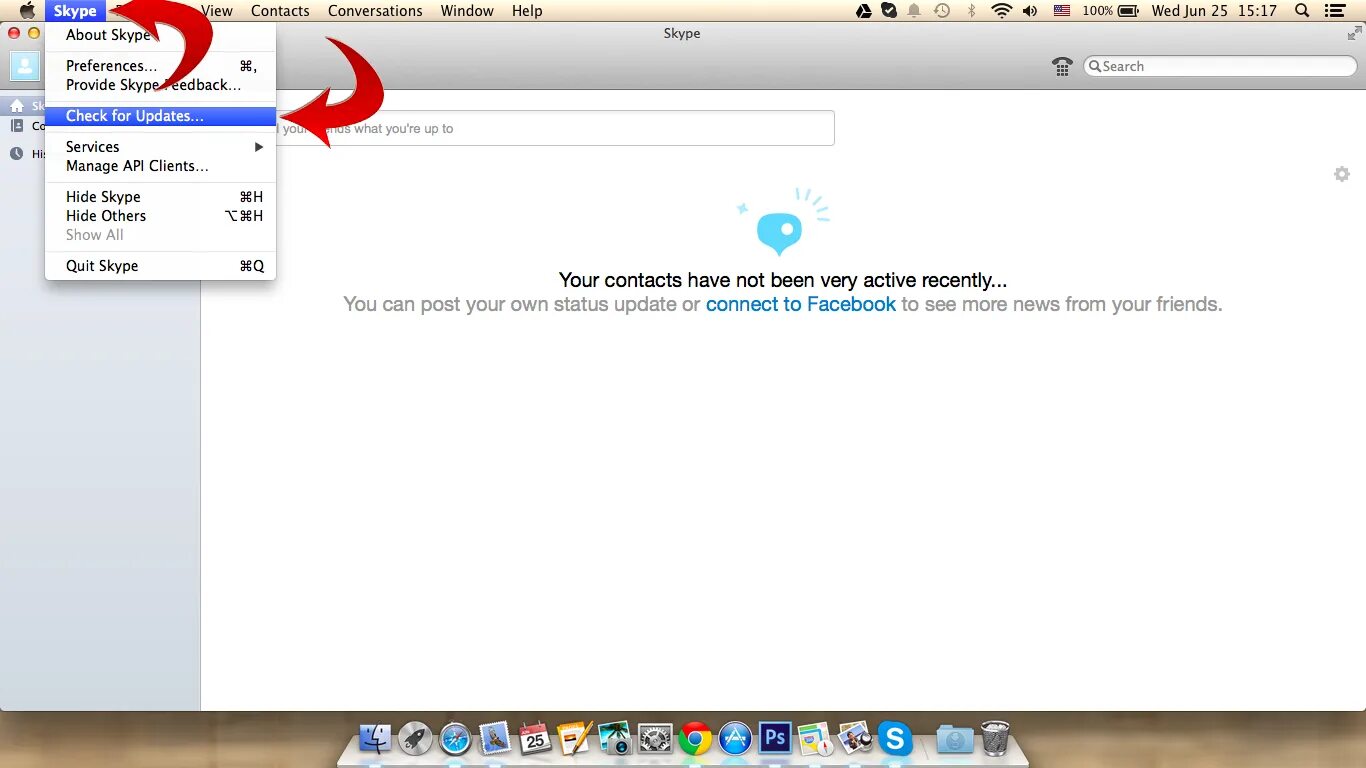1366x768 pixels.
Task: Open the Wi-Fi menu bar icon
Action: [x=1001, y=11]
